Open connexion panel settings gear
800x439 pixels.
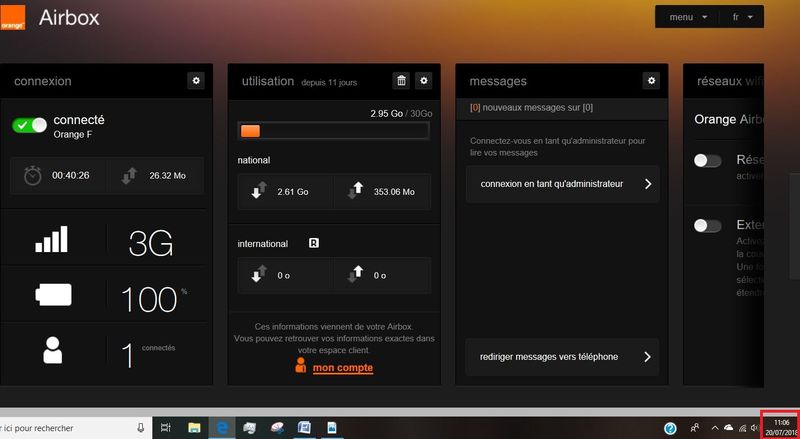tap(196, 80)
